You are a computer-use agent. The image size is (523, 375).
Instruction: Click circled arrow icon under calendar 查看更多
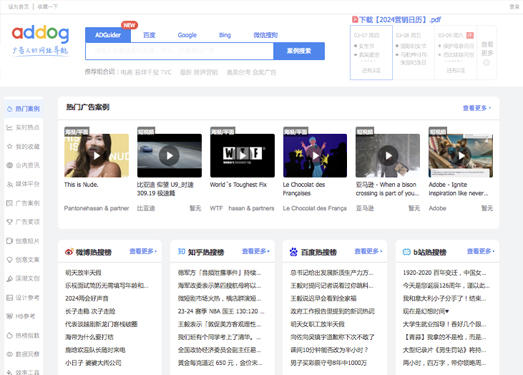tap(487, 63)
